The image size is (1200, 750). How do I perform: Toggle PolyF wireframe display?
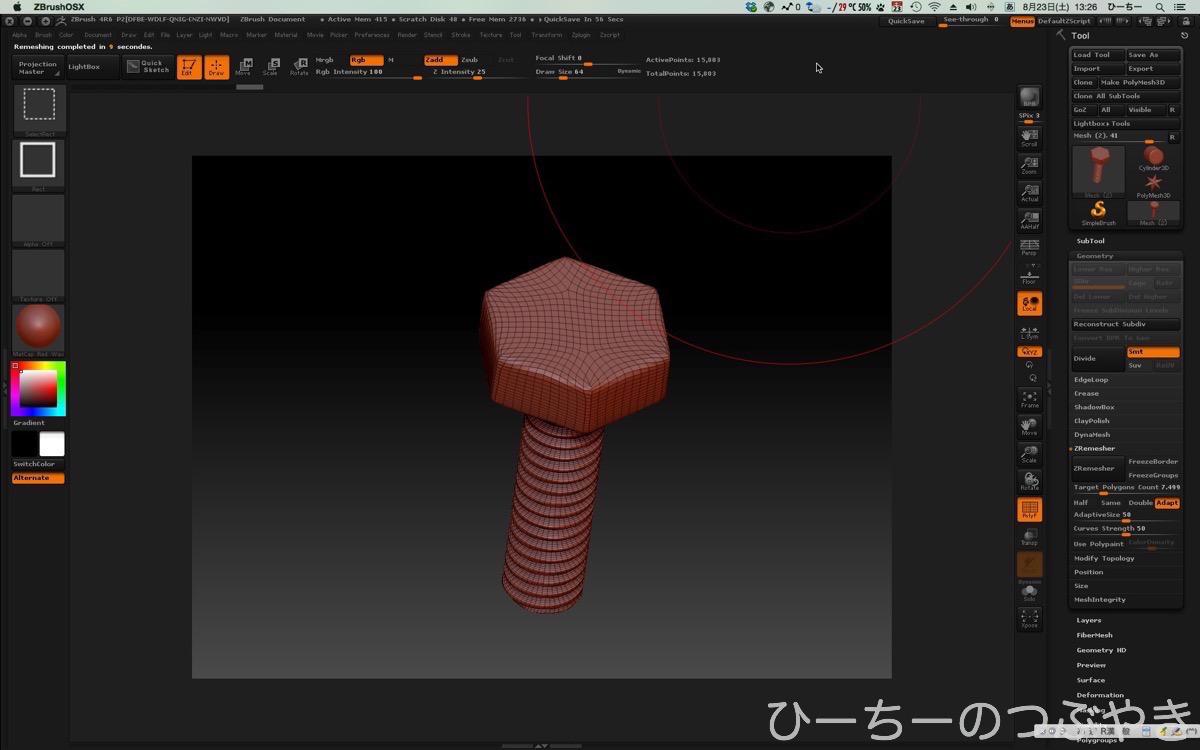click(x=1029, y=510)
